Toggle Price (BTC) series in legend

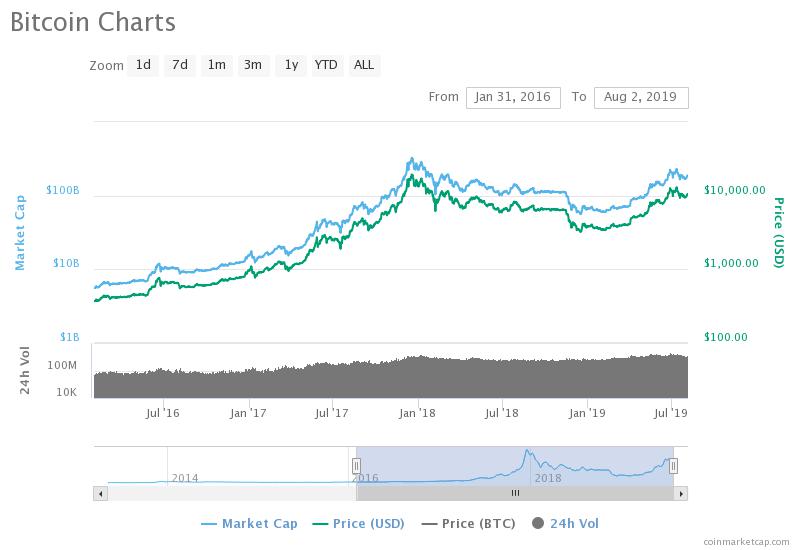pos(468,523)
